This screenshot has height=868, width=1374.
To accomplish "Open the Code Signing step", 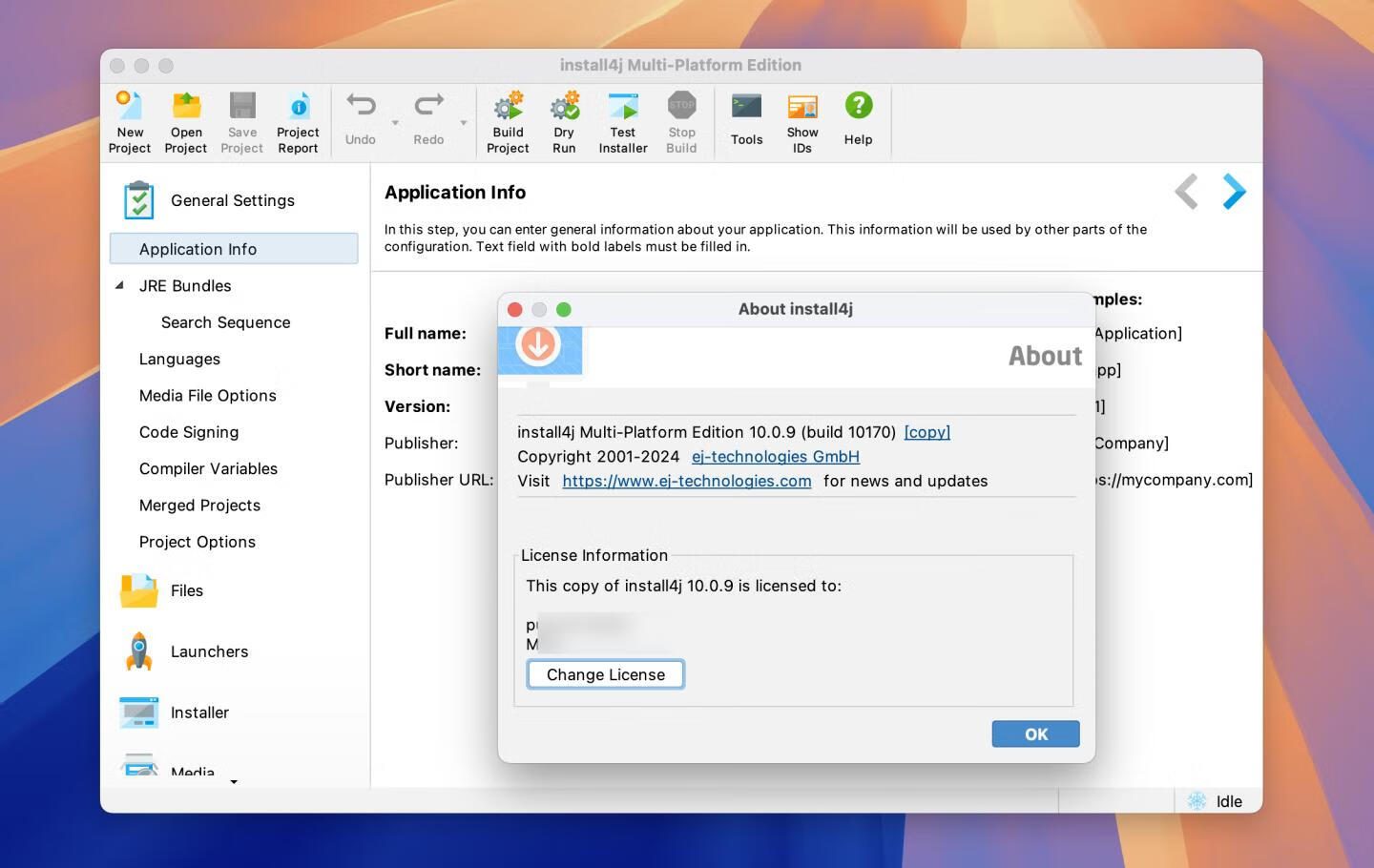I will tap(189, 432).
